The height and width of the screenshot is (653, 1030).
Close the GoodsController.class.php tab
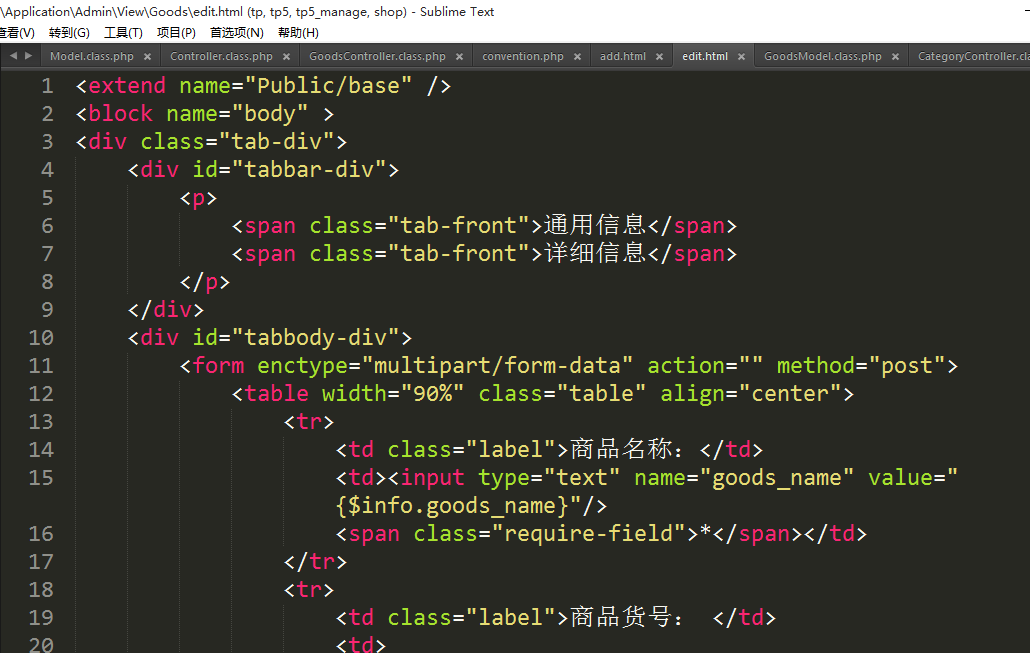459,57
